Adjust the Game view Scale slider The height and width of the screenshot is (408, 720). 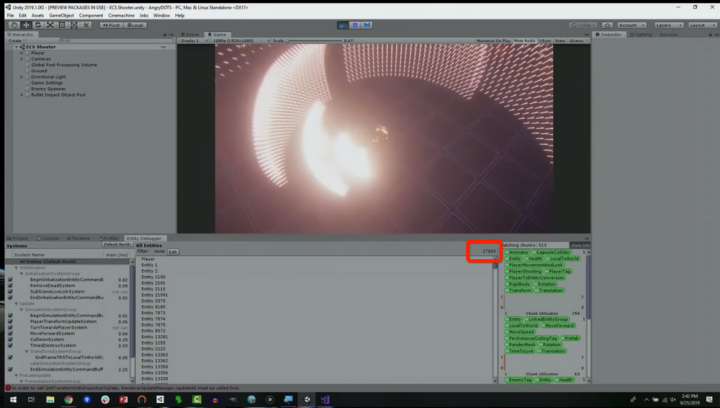[x=314, y=41]
